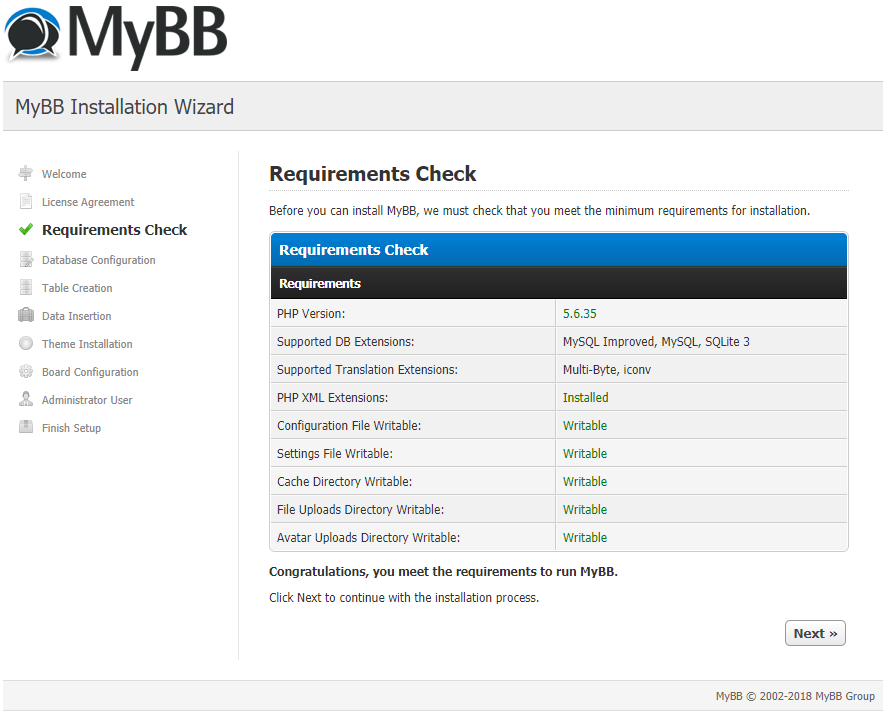Click the MyBB logo in the header
This screenshot has height=717, width=892.
point(116,37)
